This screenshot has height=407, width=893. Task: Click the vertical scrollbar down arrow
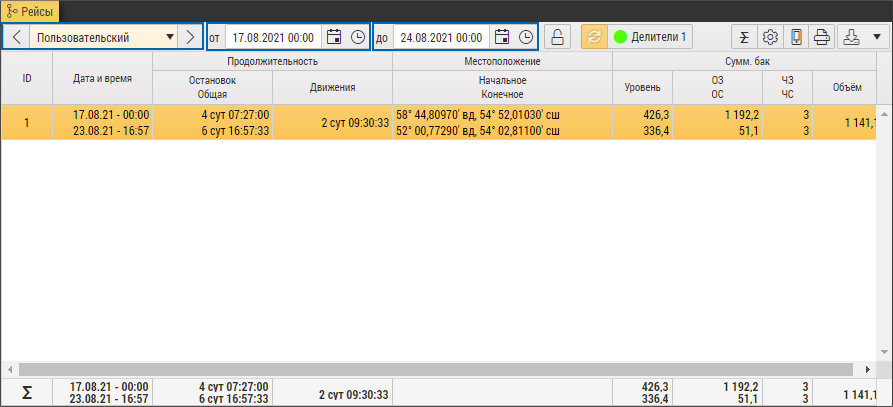coord(884,351)
